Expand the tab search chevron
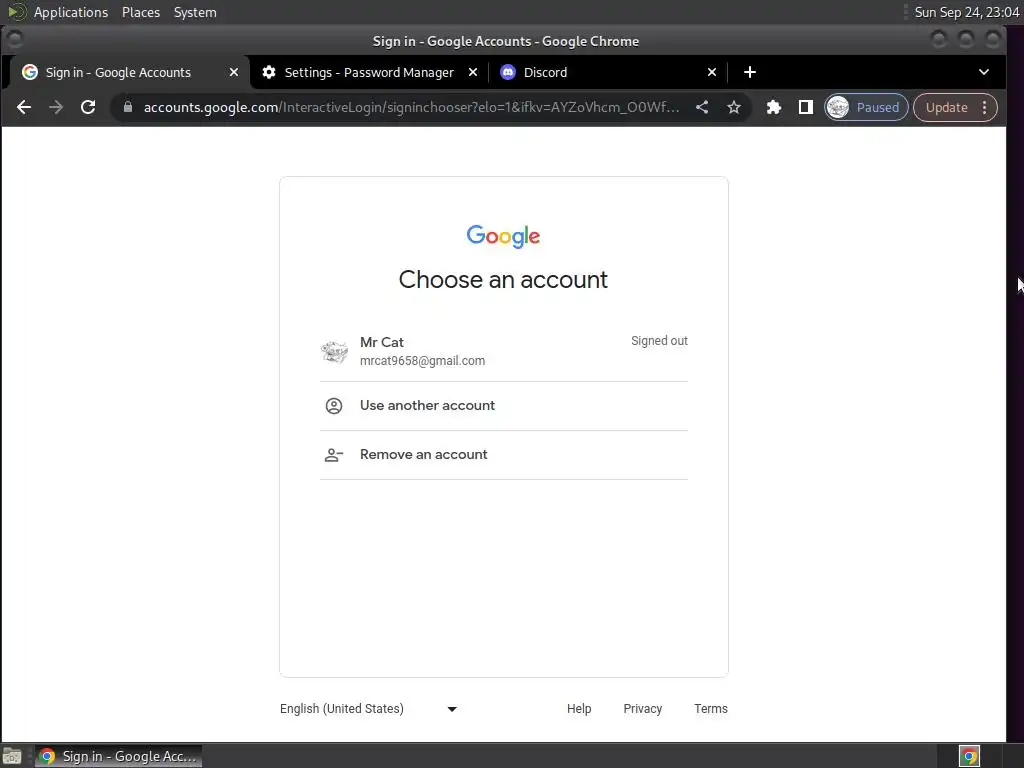Screen dimensions: 1024x768 point(984,72)
